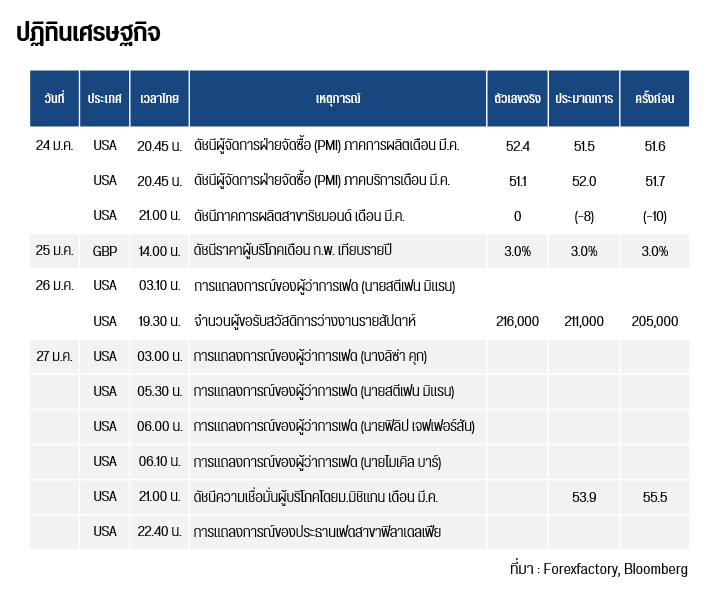This screenshot has width=715, height=602.
Task: Click the เหตุการณ์ column header
Action: 337,99
